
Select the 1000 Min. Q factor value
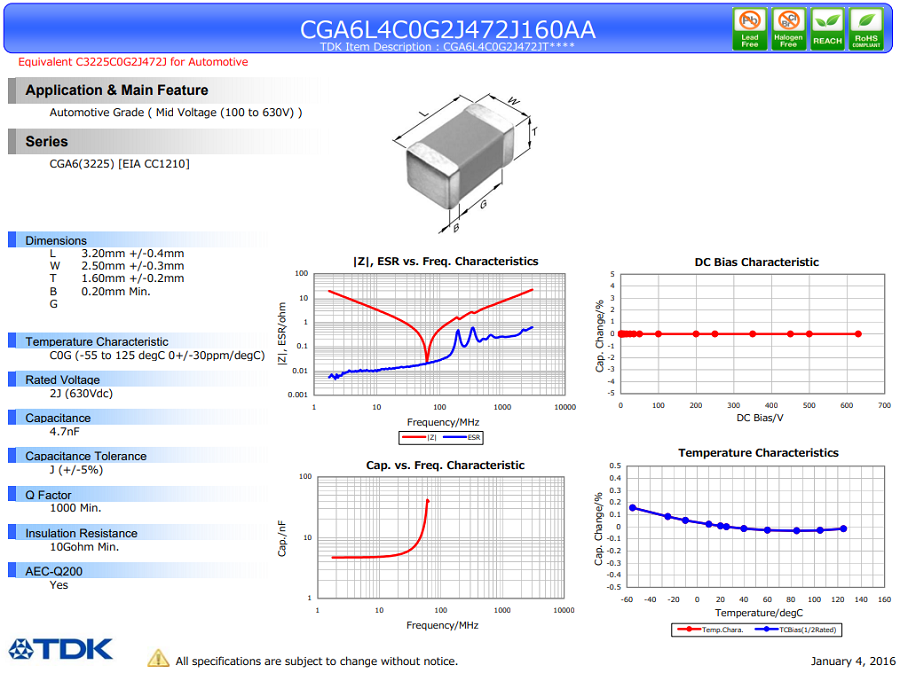(x=75, y=508)
